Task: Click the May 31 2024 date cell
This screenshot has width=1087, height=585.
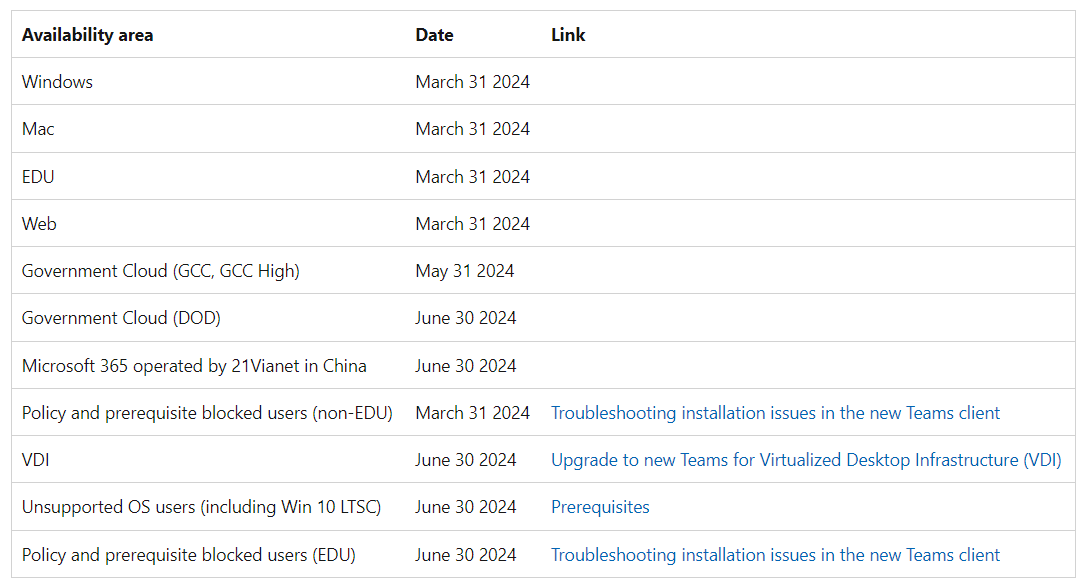Action: tap(465, 271)
